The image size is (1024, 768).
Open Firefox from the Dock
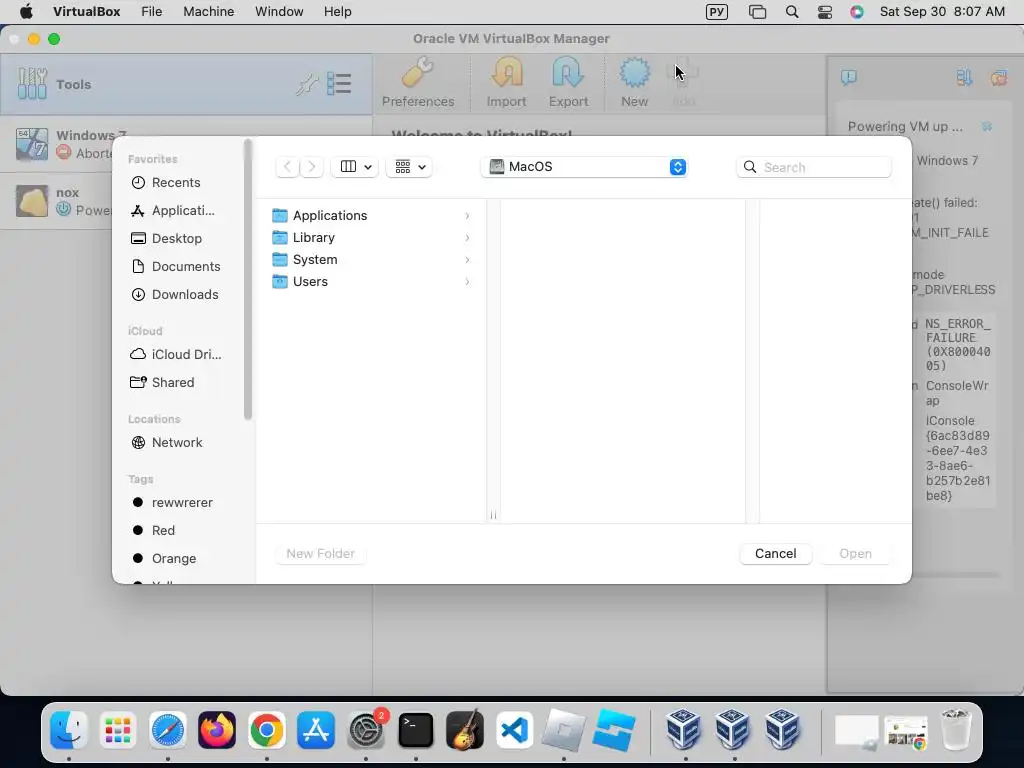[217, 729]
